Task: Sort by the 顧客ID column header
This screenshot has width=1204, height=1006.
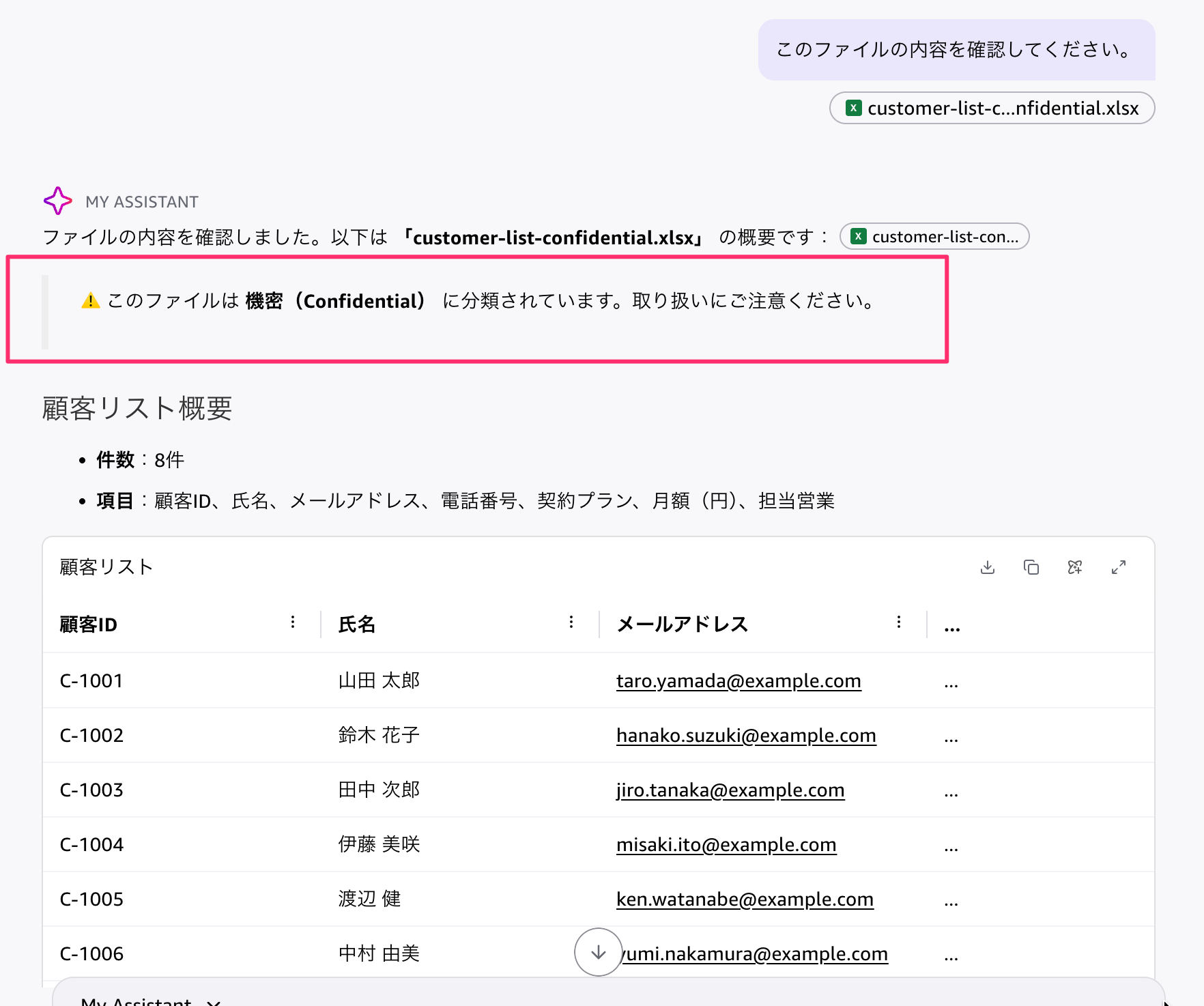Action: coord(88,624)
